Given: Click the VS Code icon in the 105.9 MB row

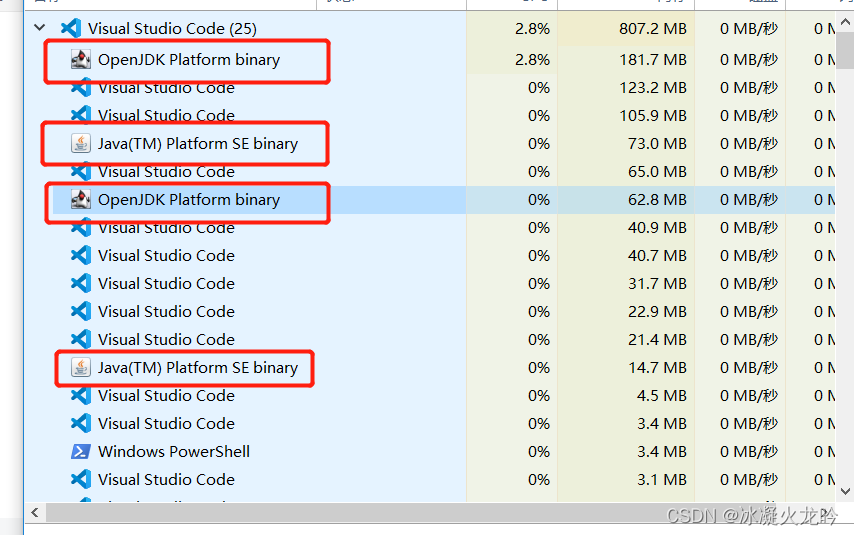Looking at the screenshot, I should (x=81, y=115).
